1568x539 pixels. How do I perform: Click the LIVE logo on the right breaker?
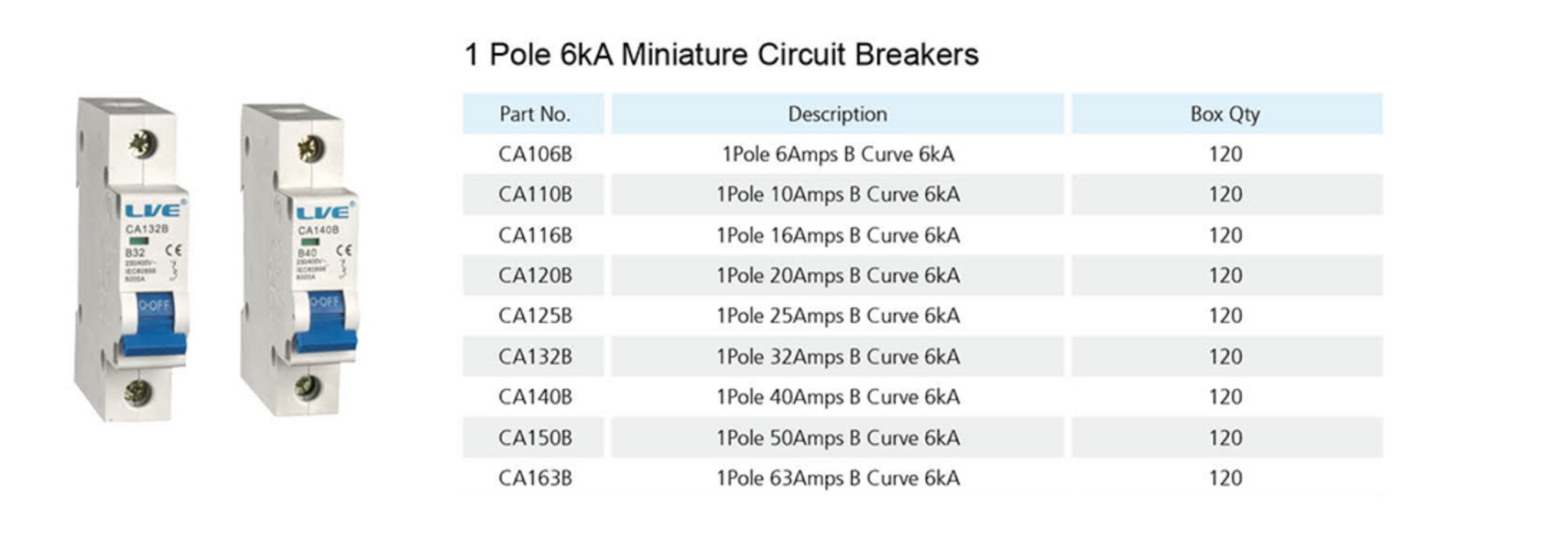[x=325, y=211]
